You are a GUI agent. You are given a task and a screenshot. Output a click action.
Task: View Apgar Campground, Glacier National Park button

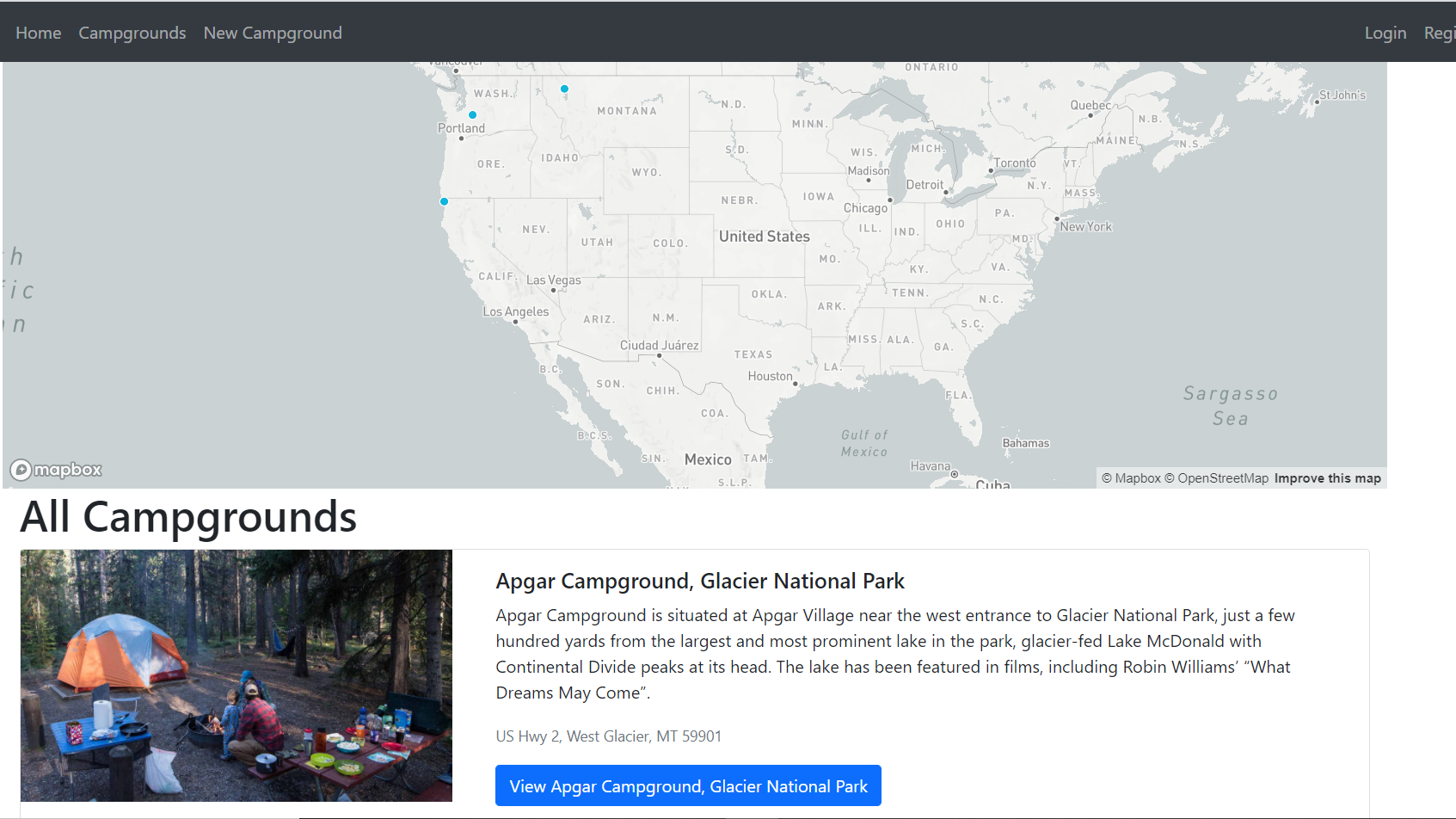click(688, 785)
